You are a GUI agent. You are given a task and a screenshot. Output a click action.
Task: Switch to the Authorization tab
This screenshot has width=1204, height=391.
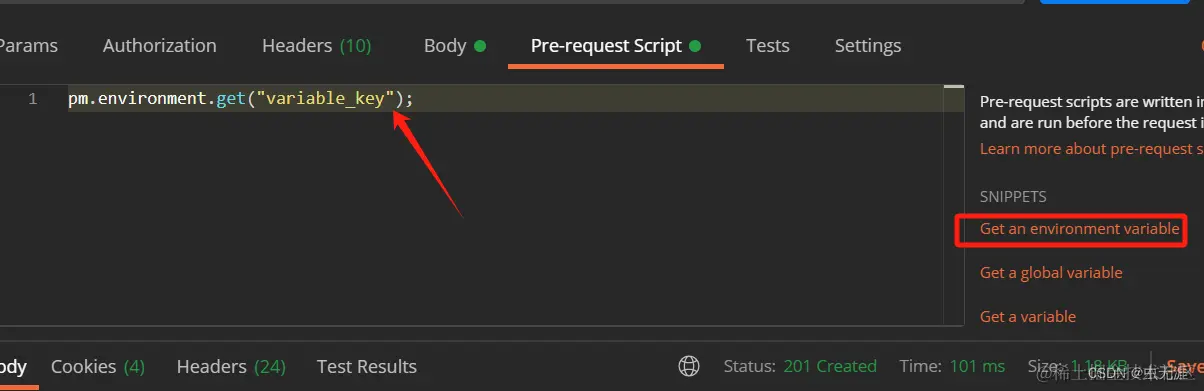(159, 46)
